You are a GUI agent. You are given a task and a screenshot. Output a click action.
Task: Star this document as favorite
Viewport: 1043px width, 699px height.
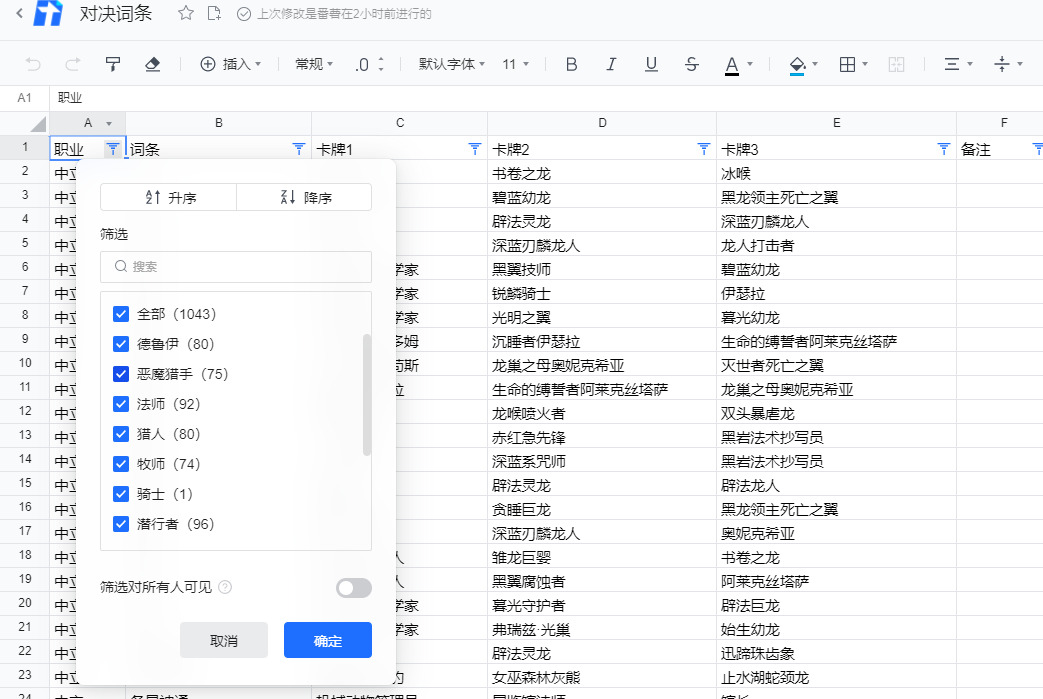pyautogui.click(x=185, y=14)
